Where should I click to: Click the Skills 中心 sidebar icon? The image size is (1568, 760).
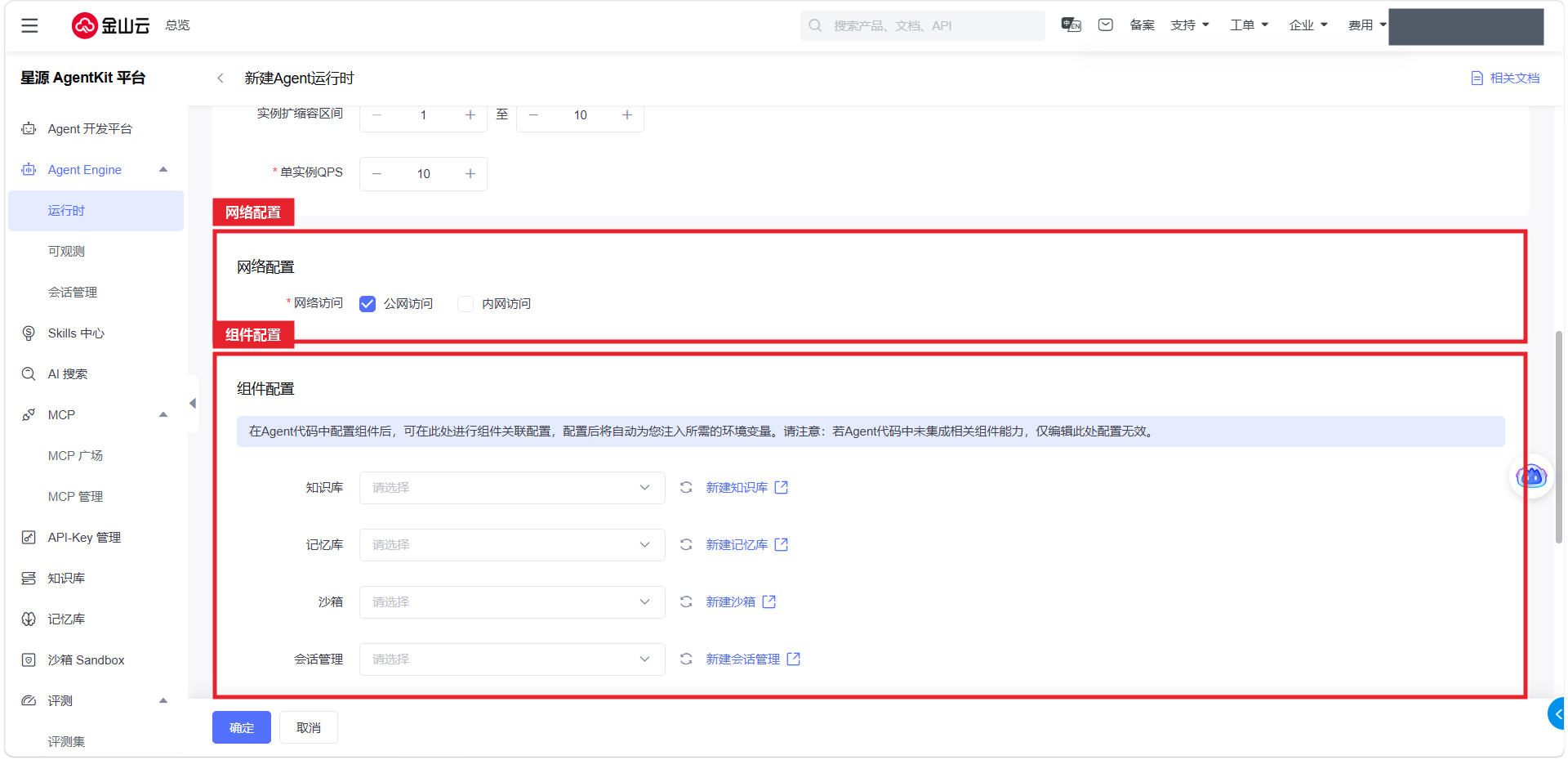(29, 333)
